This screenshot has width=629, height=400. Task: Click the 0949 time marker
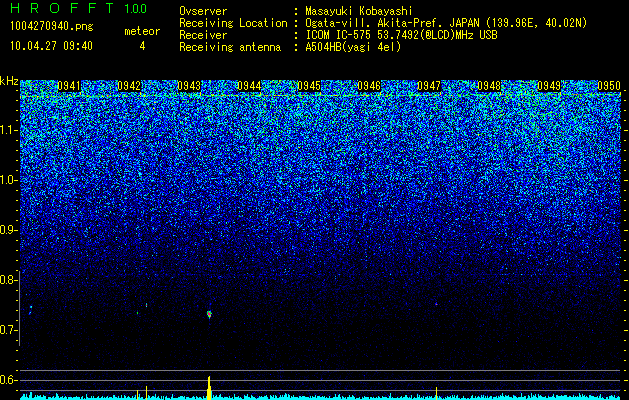(549, 86)
